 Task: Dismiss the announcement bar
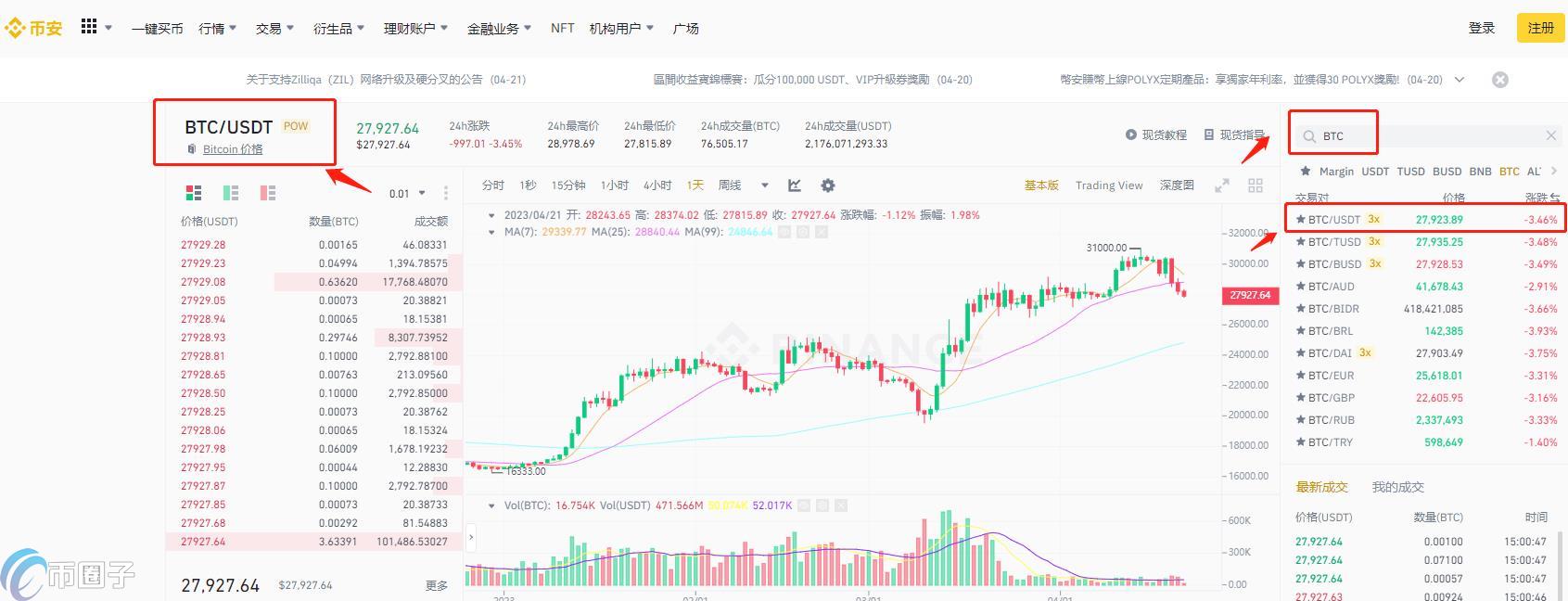(1500, 80)
